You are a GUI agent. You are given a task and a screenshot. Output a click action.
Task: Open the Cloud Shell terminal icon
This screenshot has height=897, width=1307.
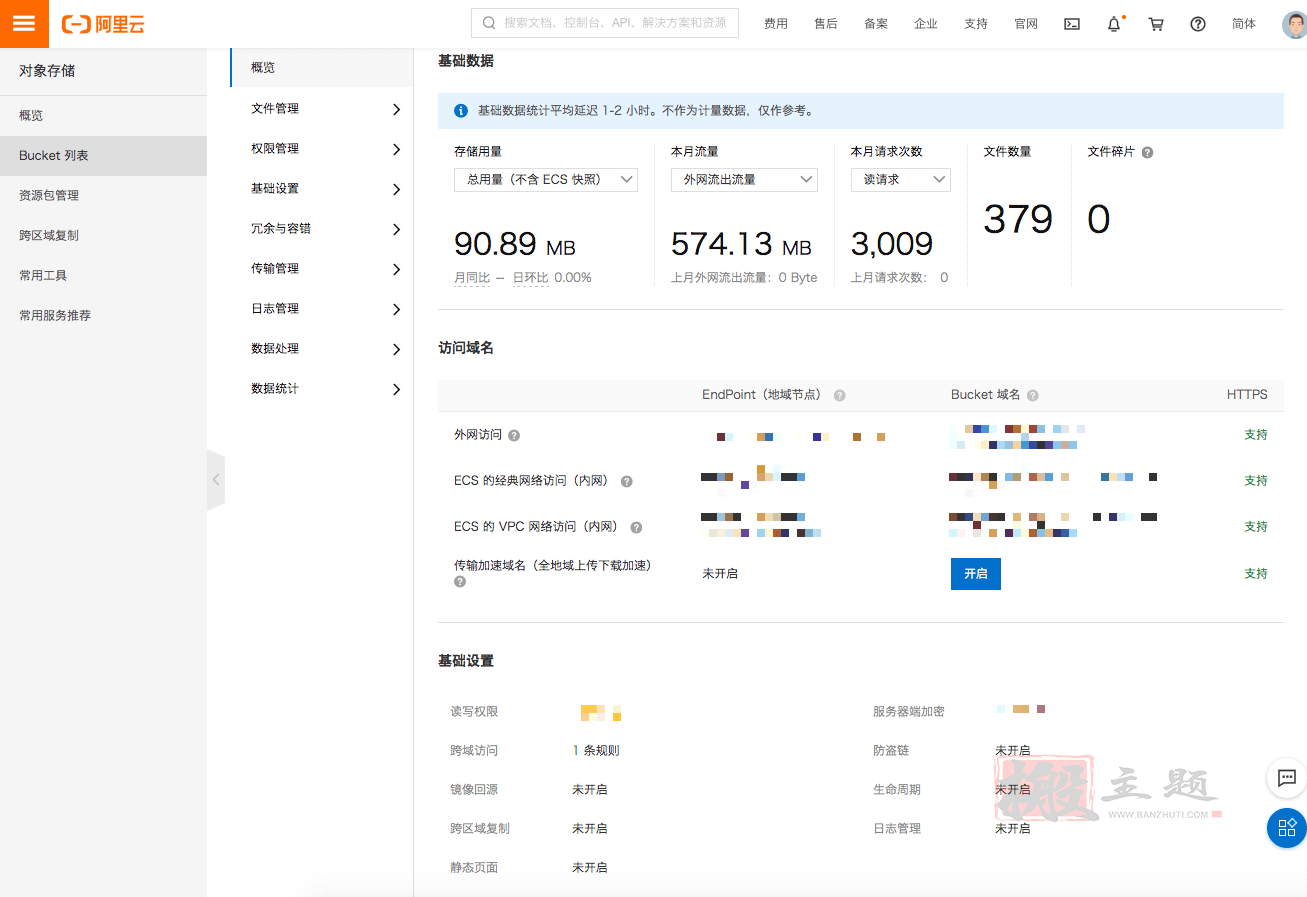pos(1072,24)
